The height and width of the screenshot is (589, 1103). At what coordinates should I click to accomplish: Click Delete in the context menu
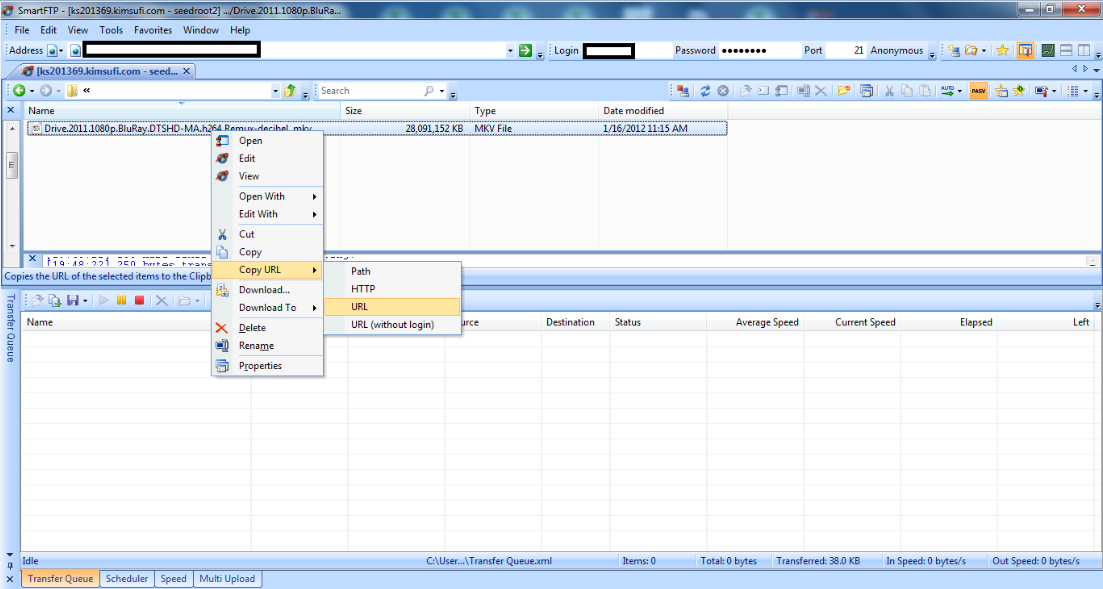[x=267, y=328]
